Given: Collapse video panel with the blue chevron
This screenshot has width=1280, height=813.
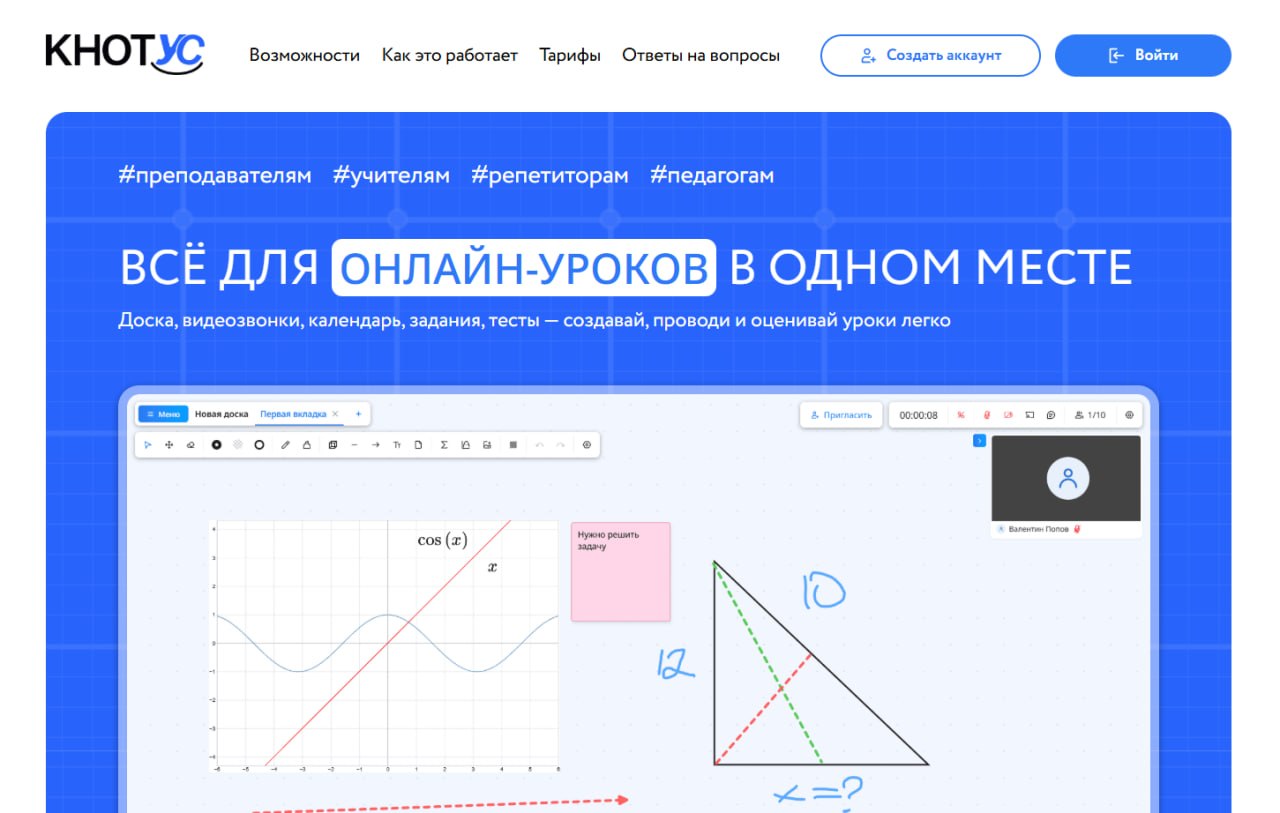Looking at the screenshot, I should [x=979, y=440].
